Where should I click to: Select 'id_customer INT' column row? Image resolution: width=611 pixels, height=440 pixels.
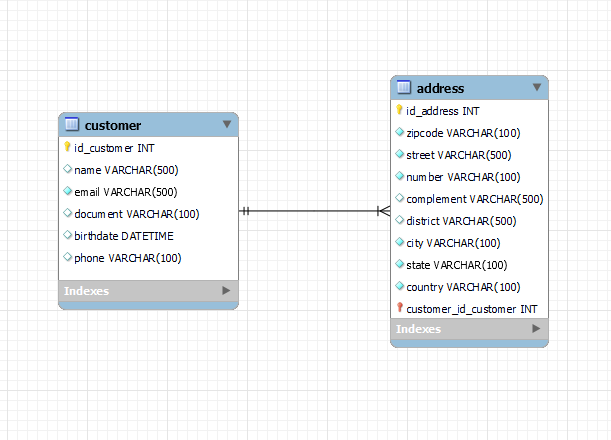pos(148,148)
